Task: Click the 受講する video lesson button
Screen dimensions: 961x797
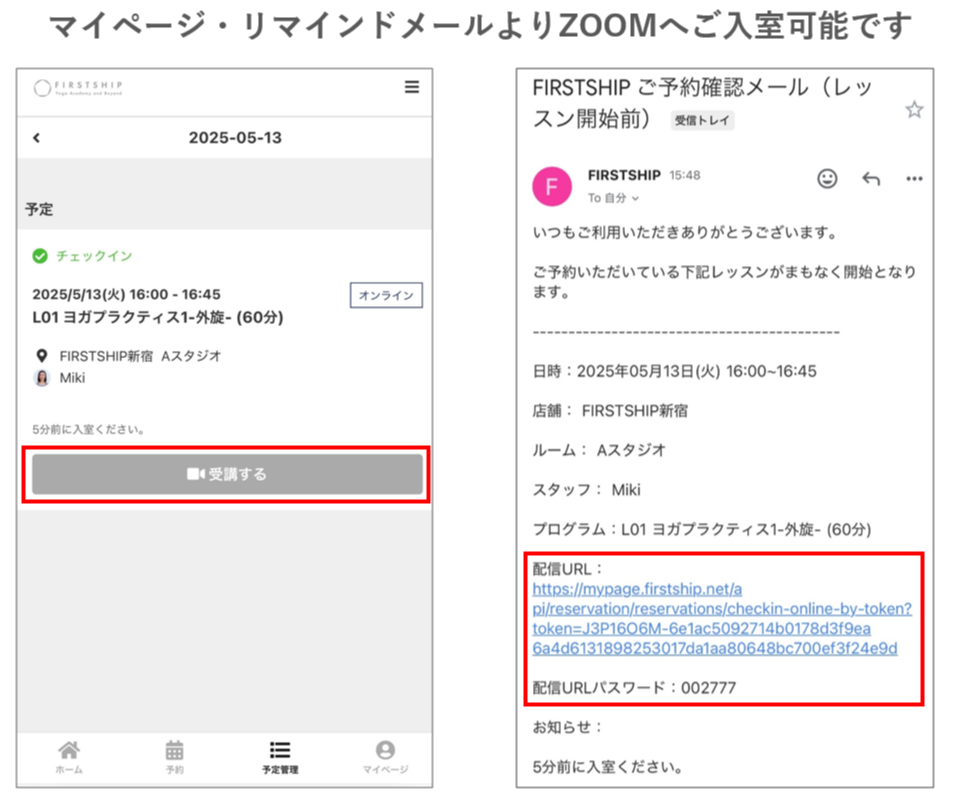Action: tap(227, 474)
